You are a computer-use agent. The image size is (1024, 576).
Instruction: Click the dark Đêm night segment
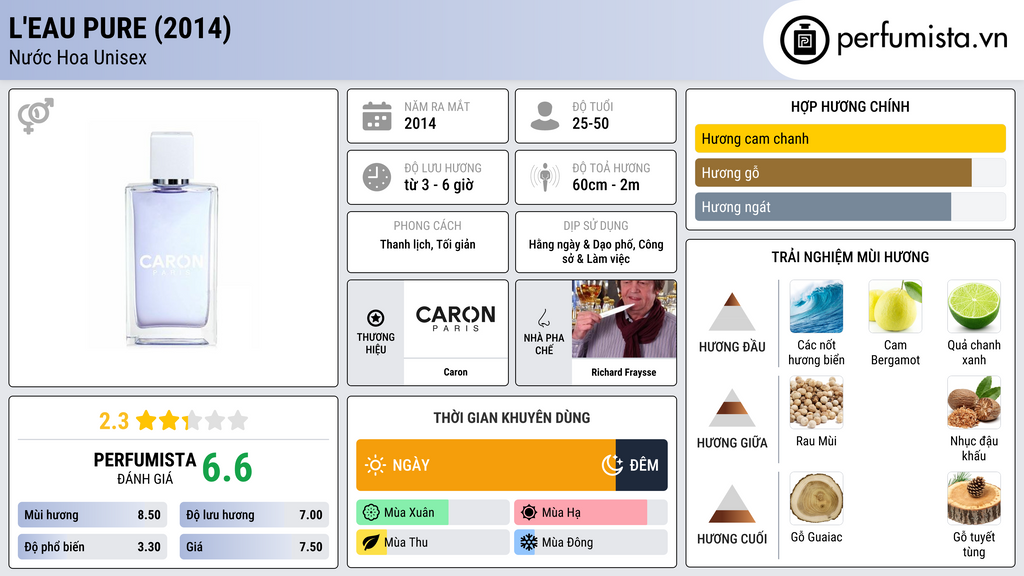pyautogui.click(x=641, y=465)
